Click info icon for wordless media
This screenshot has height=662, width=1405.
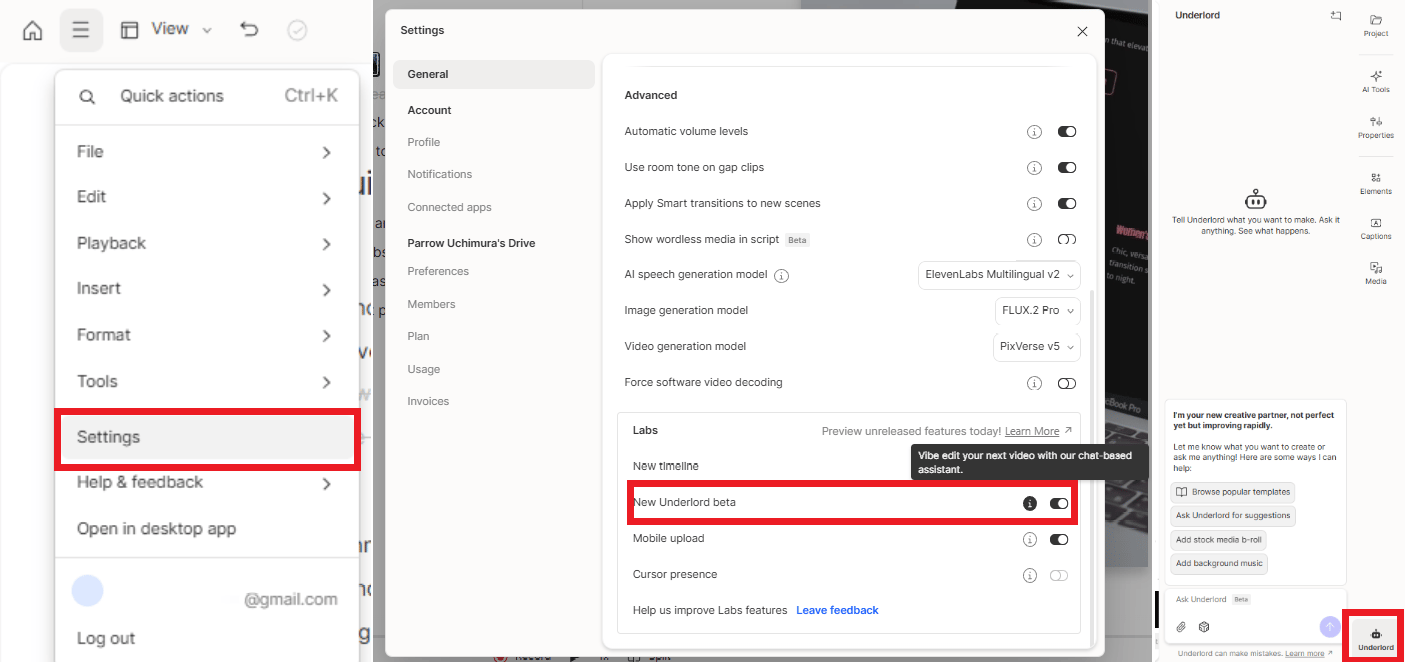1035,240
